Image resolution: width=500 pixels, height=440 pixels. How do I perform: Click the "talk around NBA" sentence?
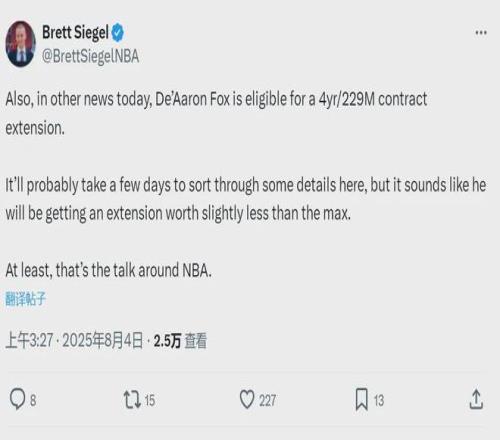[108, 270]
